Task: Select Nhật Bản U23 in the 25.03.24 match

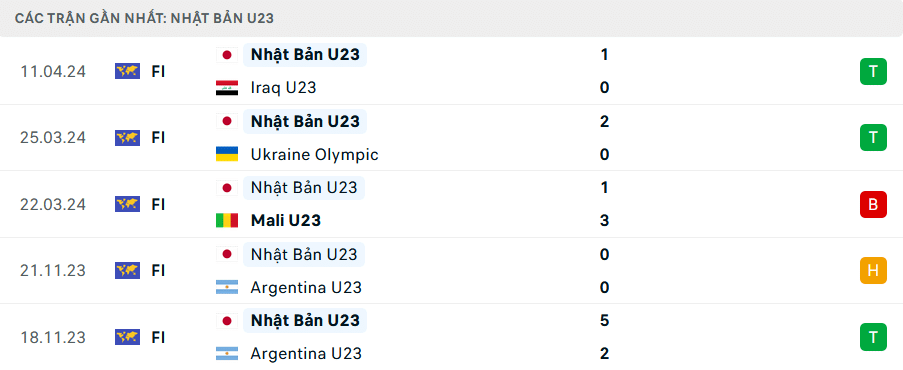Action: 305,121
